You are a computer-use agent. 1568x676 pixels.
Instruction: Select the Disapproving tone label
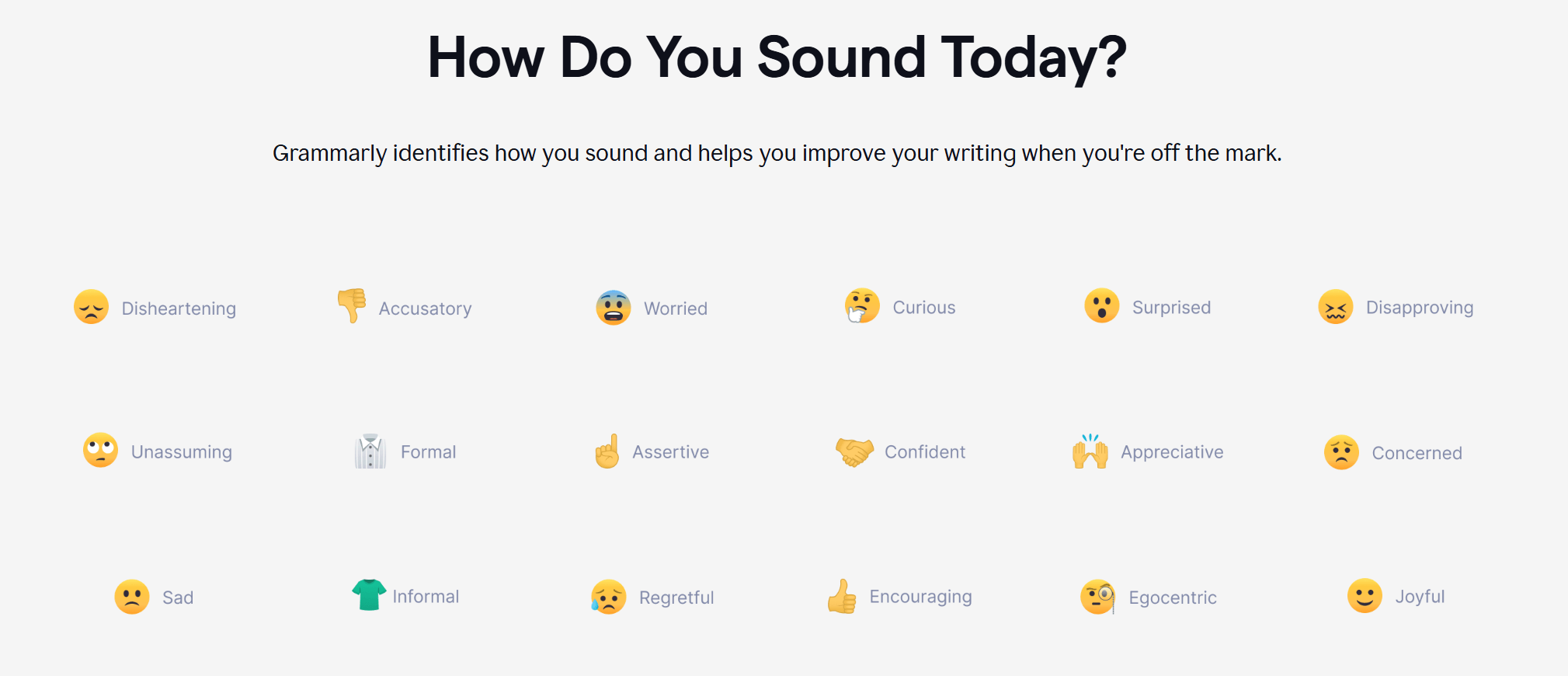pyautogui.click(x=1419, y=308)
